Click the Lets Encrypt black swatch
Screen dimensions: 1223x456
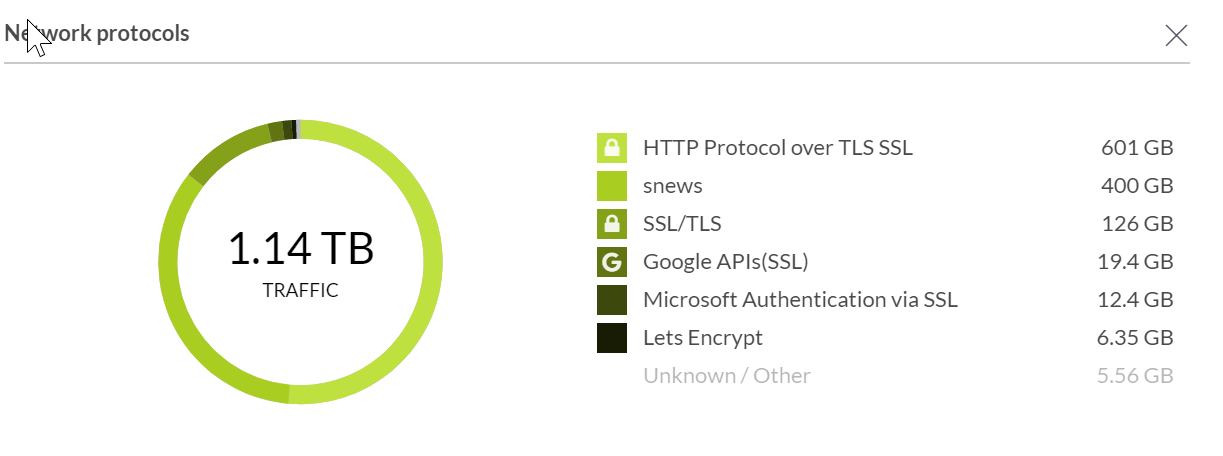(x=612, y=338)
